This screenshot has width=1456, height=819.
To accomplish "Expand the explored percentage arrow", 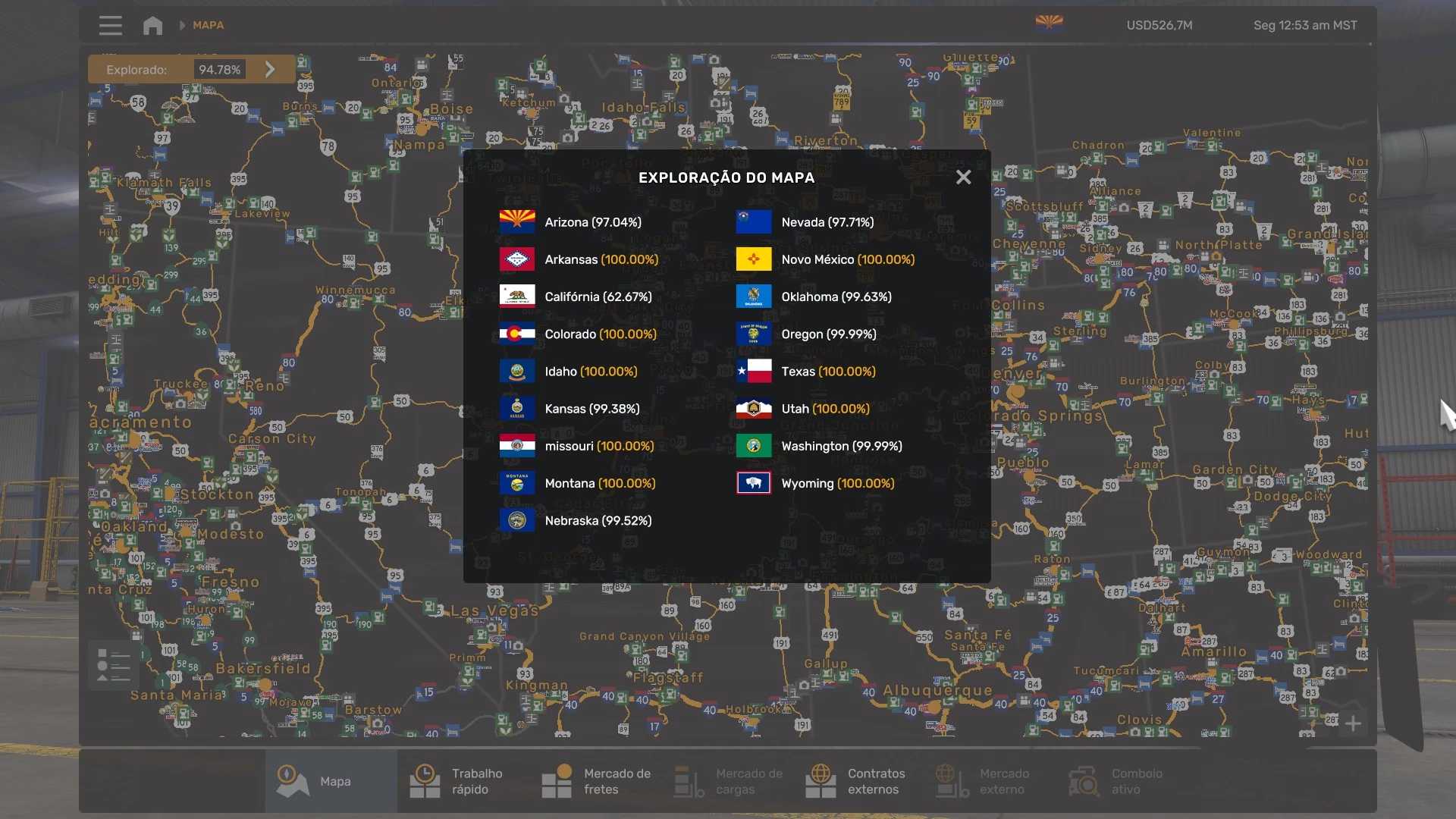I will [x=271, y=69].
